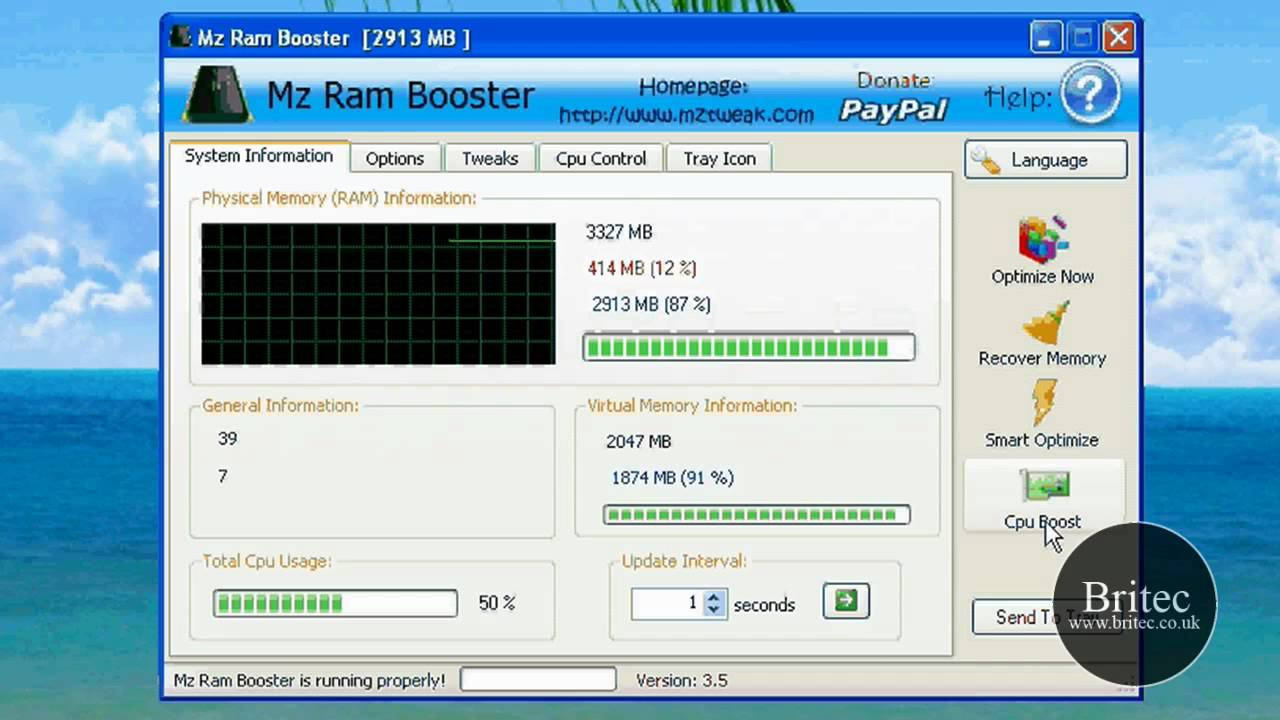The height and width of the screenshot is (720, 1280).
Task: Click the '414 MB (12 %)' used value
Action: pyautogui.click(x=642, y=268)
